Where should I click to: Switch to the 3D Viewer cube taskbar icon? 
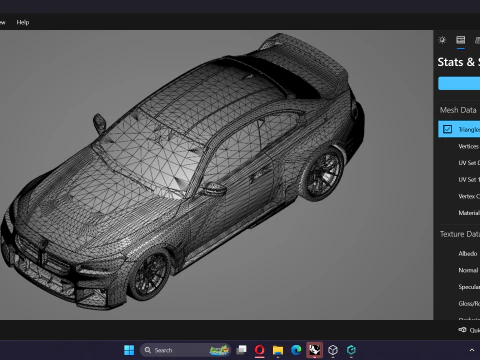(333, 350)
